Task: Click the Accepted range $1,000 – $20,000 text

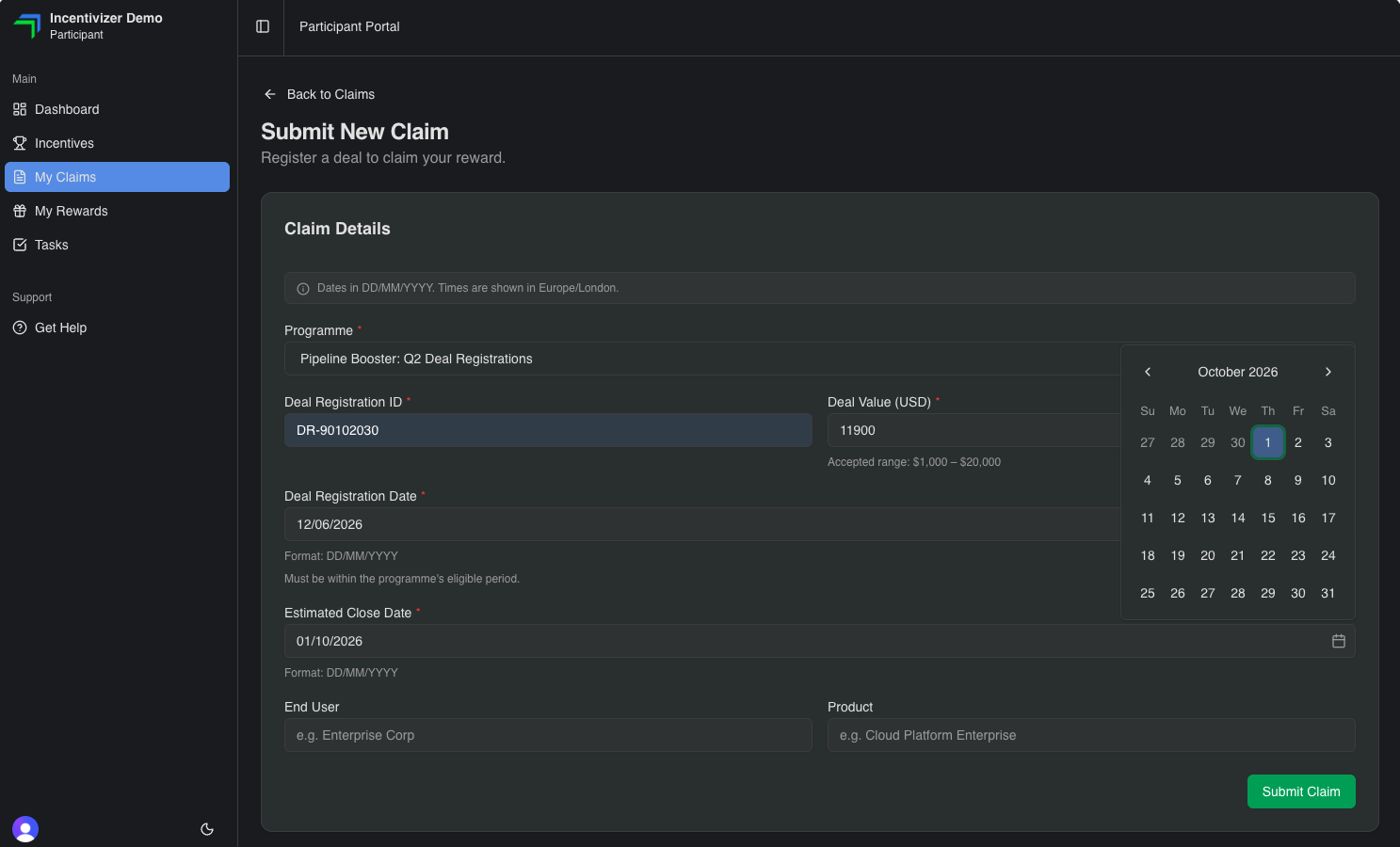Action: 914,462
